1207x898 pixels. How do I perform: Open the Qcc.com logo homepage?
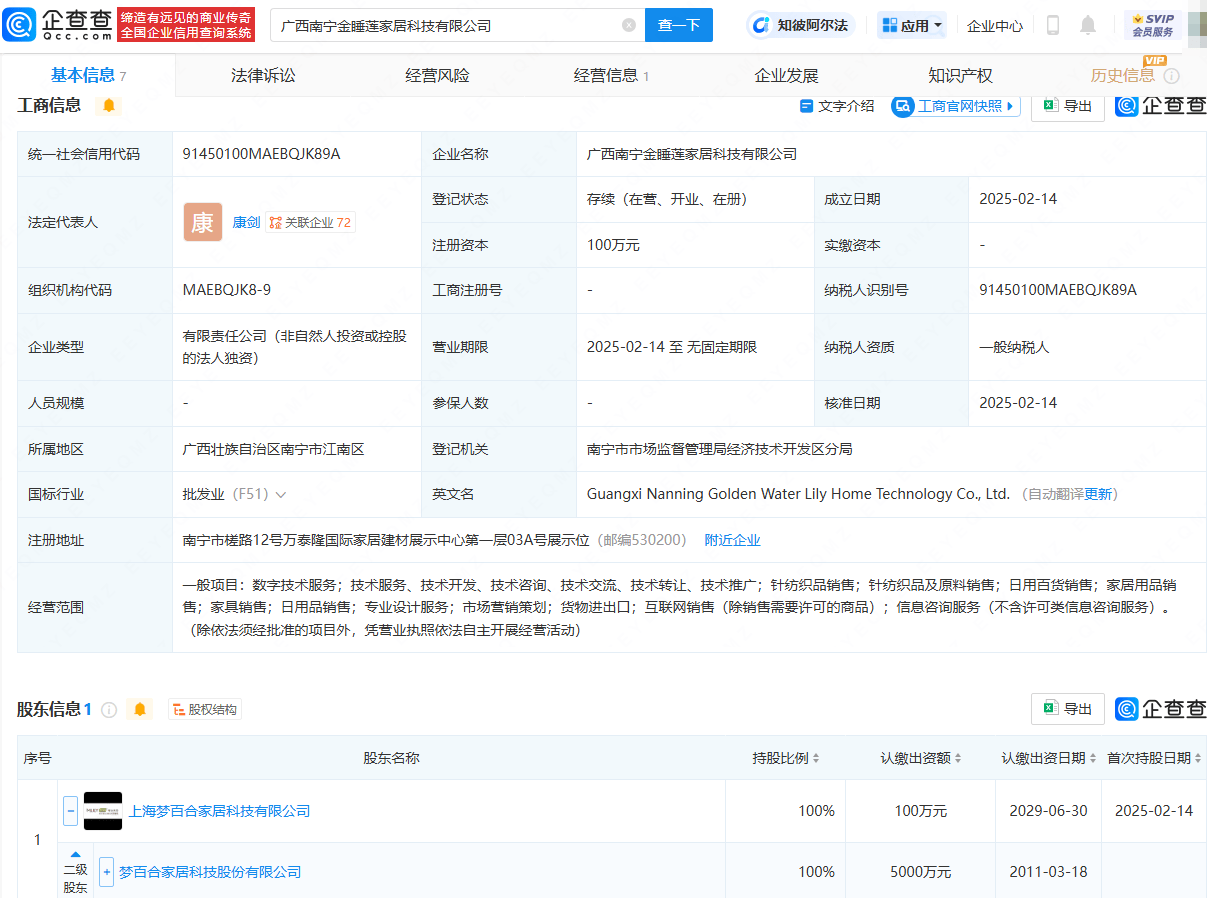click(57, 24)
